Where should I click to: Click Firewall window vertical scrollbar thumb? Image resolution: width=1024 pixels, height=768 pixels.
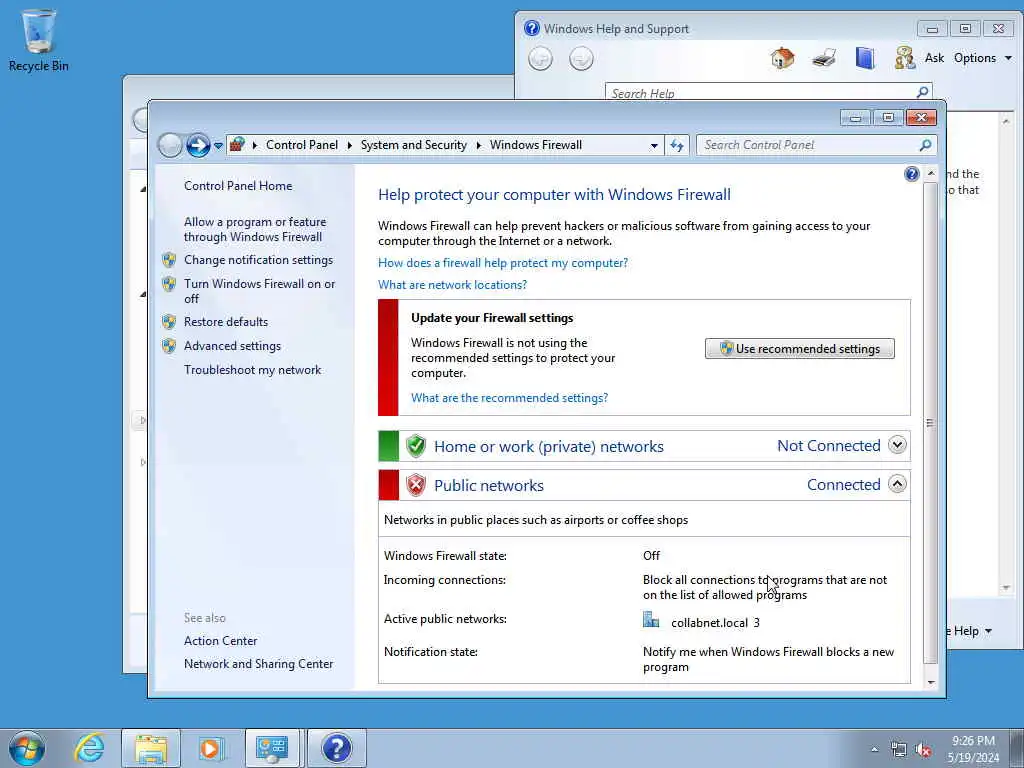coord(931,423)
